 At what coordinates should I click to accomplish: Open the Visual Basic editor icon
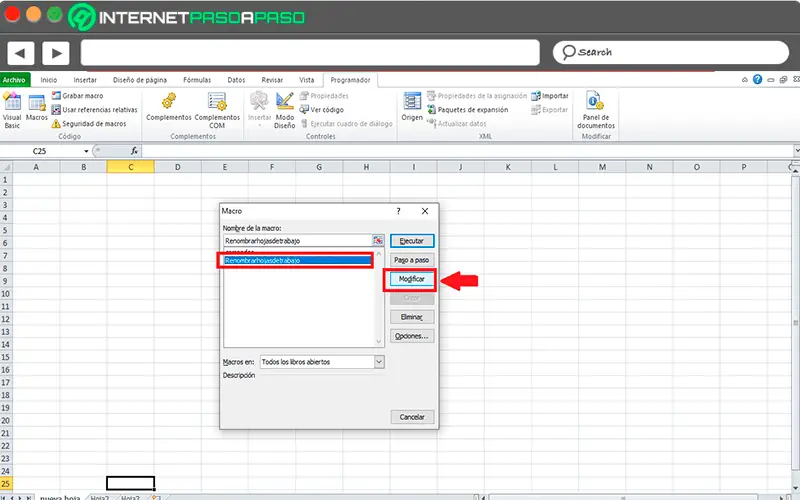click(12, 110)
